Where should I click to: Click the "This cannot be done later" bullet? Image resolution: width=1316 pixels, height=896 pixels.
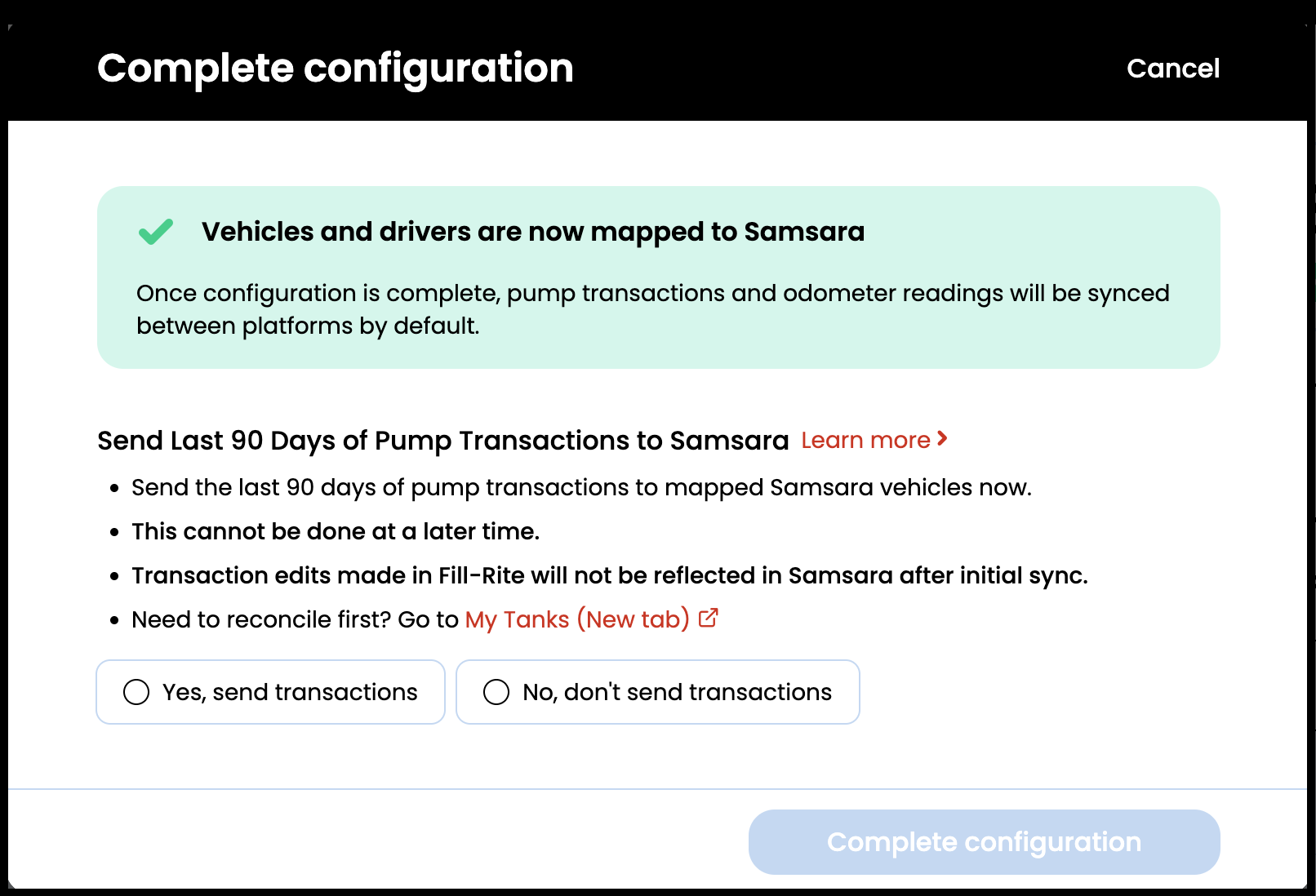(335, 531)
